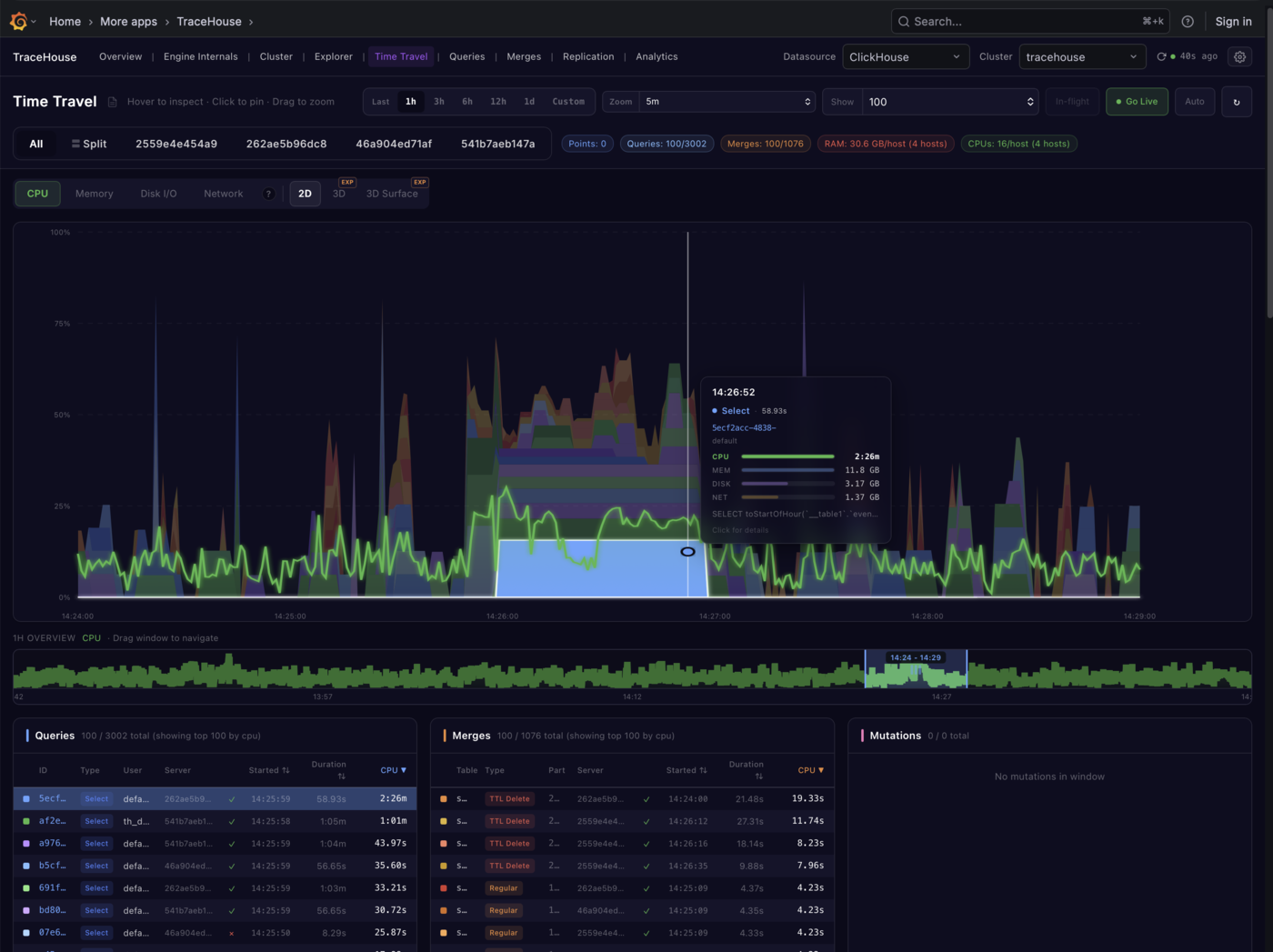Click the Queries: 100/3002 badge

(667, 144)
